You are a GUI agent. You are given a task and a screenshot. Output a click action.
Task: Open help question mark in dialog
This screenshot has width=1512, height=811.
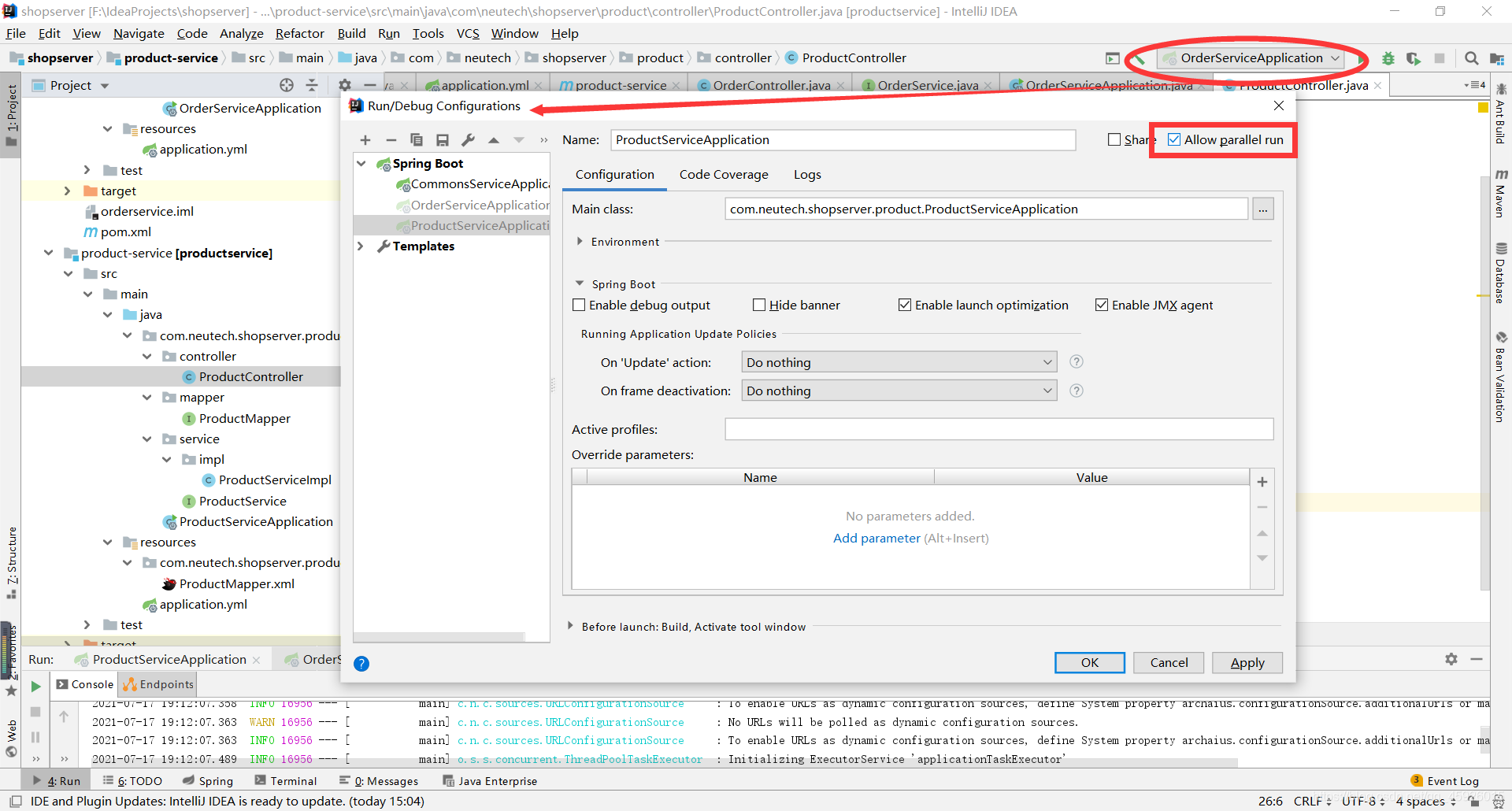click(x=361, y=663)
